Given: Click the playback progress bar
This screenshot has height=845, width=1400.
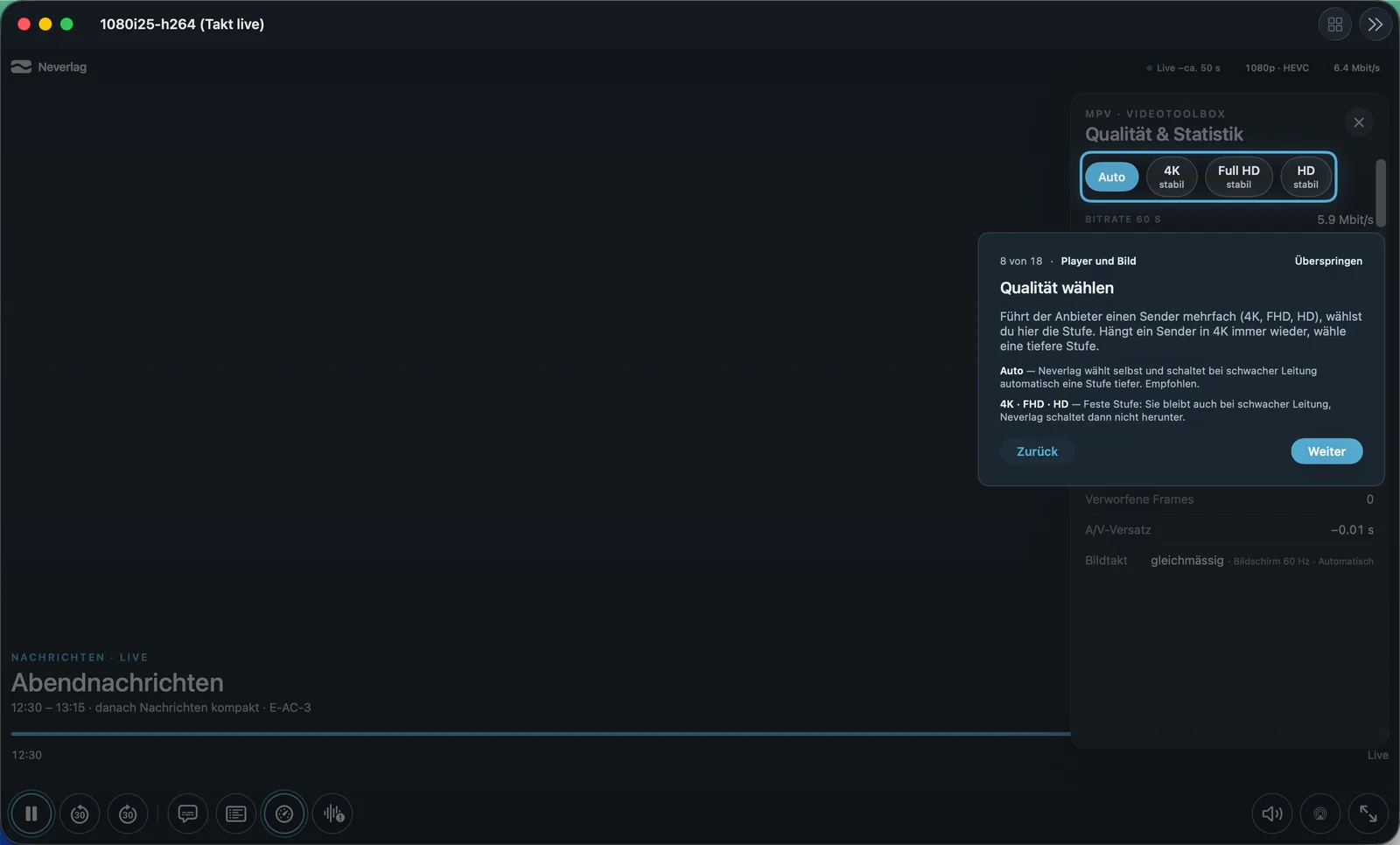Looking at the screenshot, I should (x=541, y=734).
